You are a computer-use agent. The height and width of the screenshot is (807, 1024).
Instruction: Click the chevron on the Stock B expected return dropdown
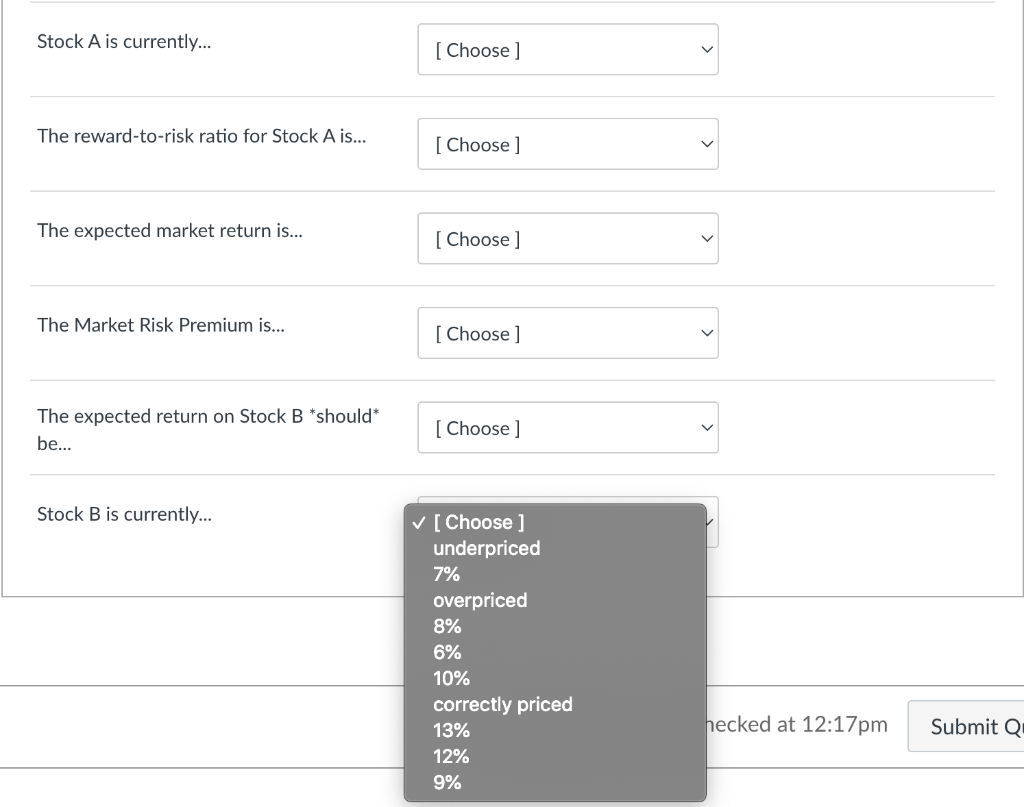tap(706, 427)
